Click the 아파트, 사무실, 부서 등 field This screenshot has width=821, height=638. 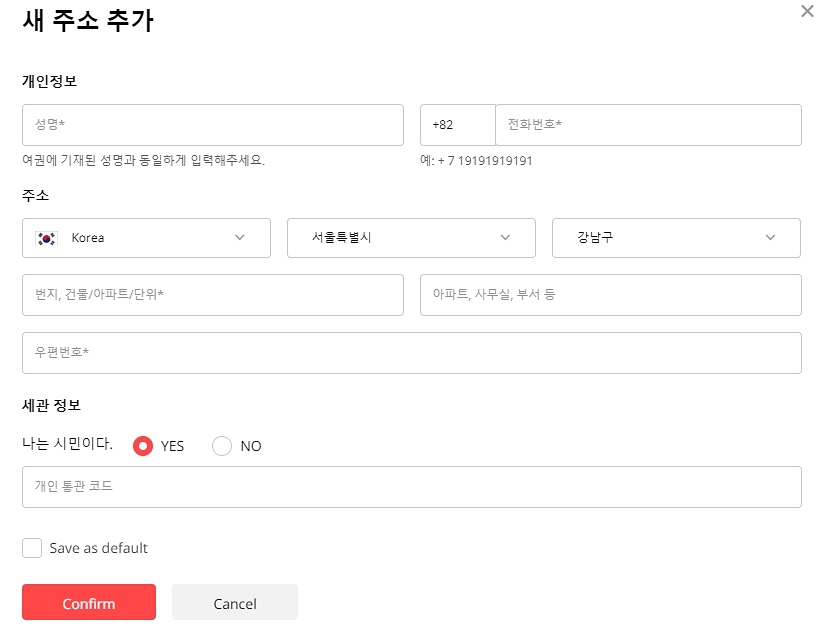[x=611, y=295]
